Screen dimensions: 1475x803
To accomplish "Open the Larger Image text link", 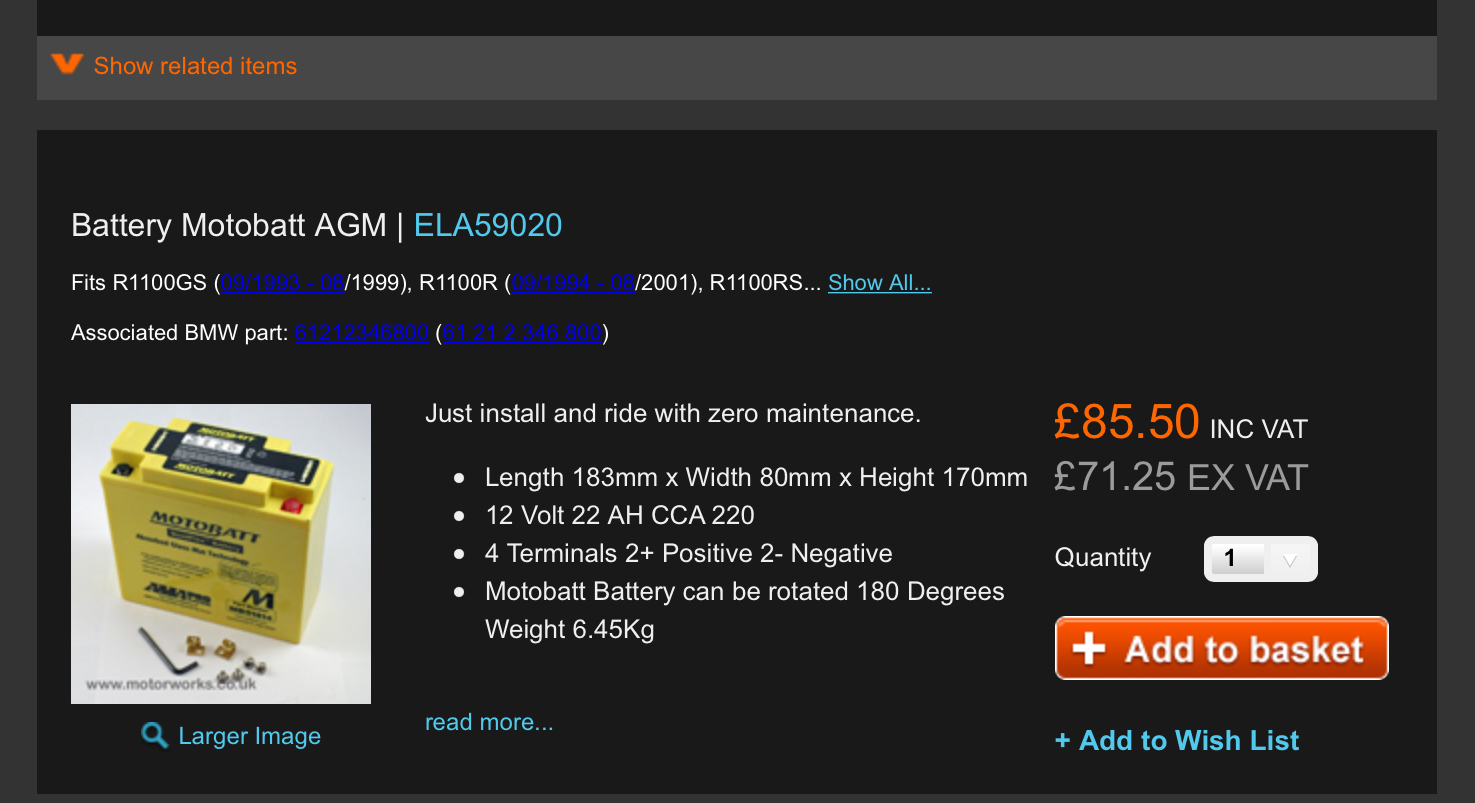I will pos(249,737).
